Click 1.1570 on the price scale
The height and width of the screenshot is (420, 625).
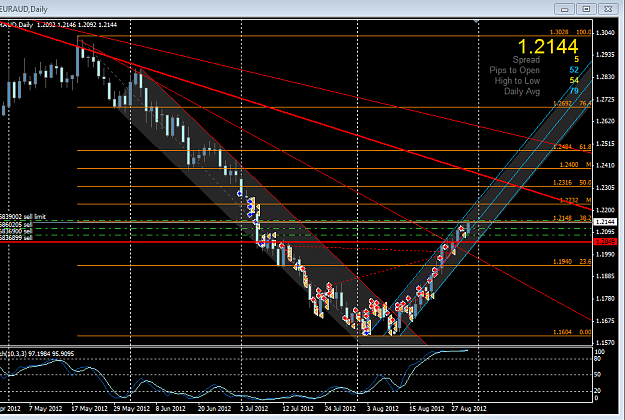(x=605, y=343)
